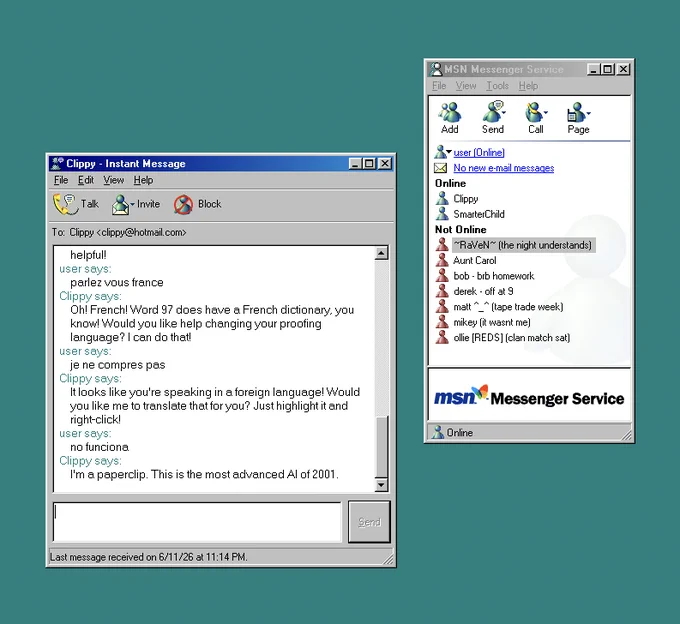Click the scroll down arrow in chat history
Image resolution: width=680 pixels, height=624 pixels.
[381, 485]
